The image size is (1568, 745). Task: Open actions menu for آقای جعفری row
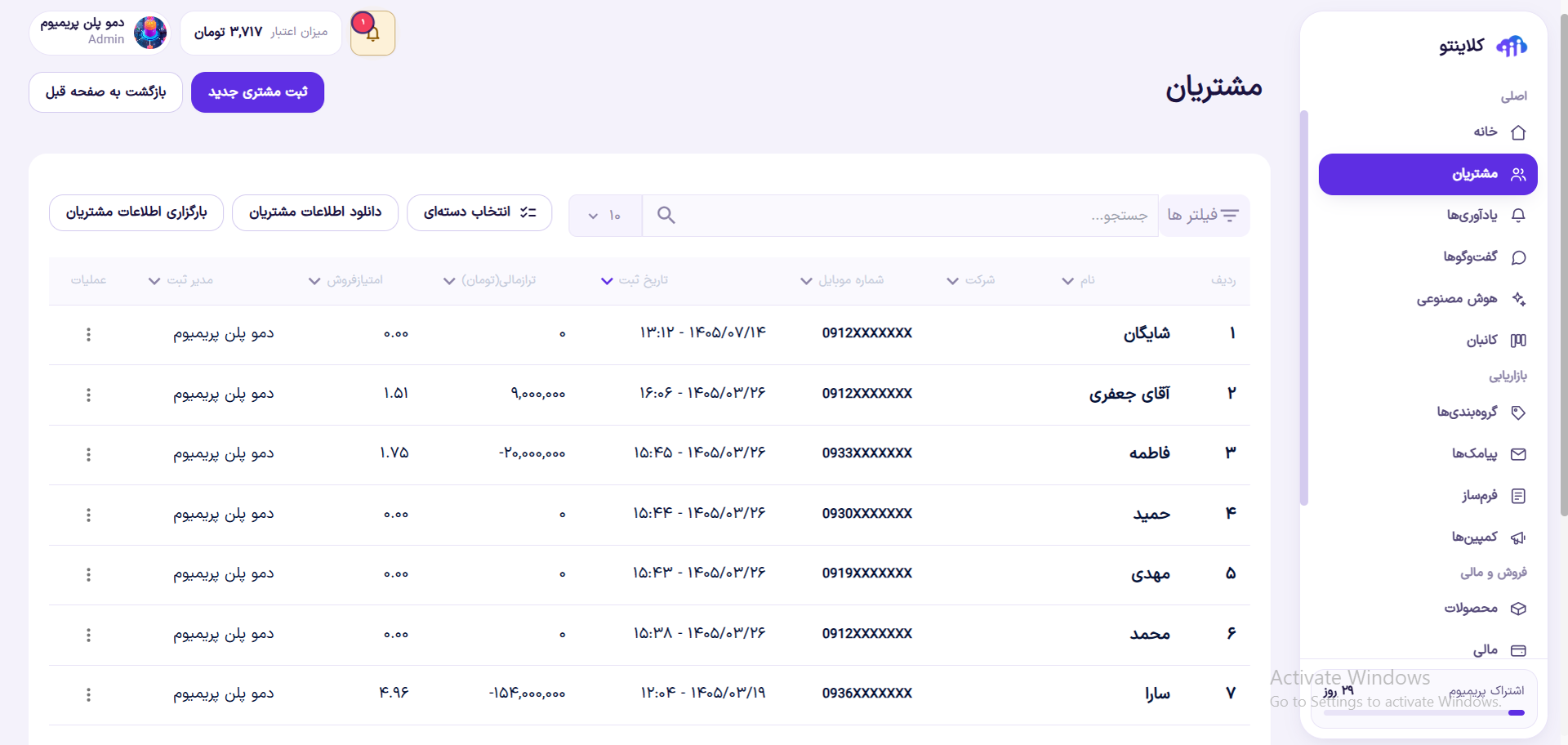tap(88, 395)
